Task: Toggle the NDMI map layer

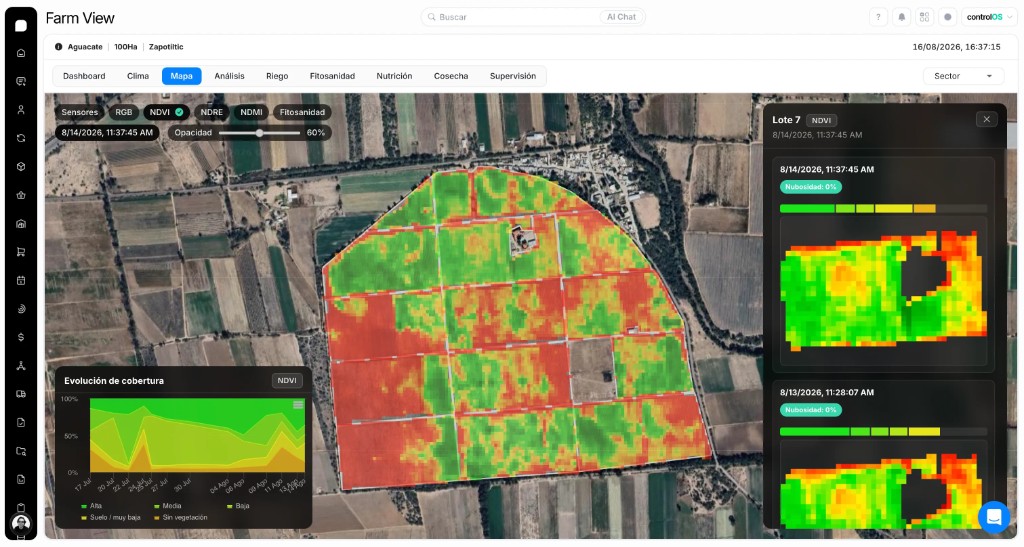Action: pos(251,112)
